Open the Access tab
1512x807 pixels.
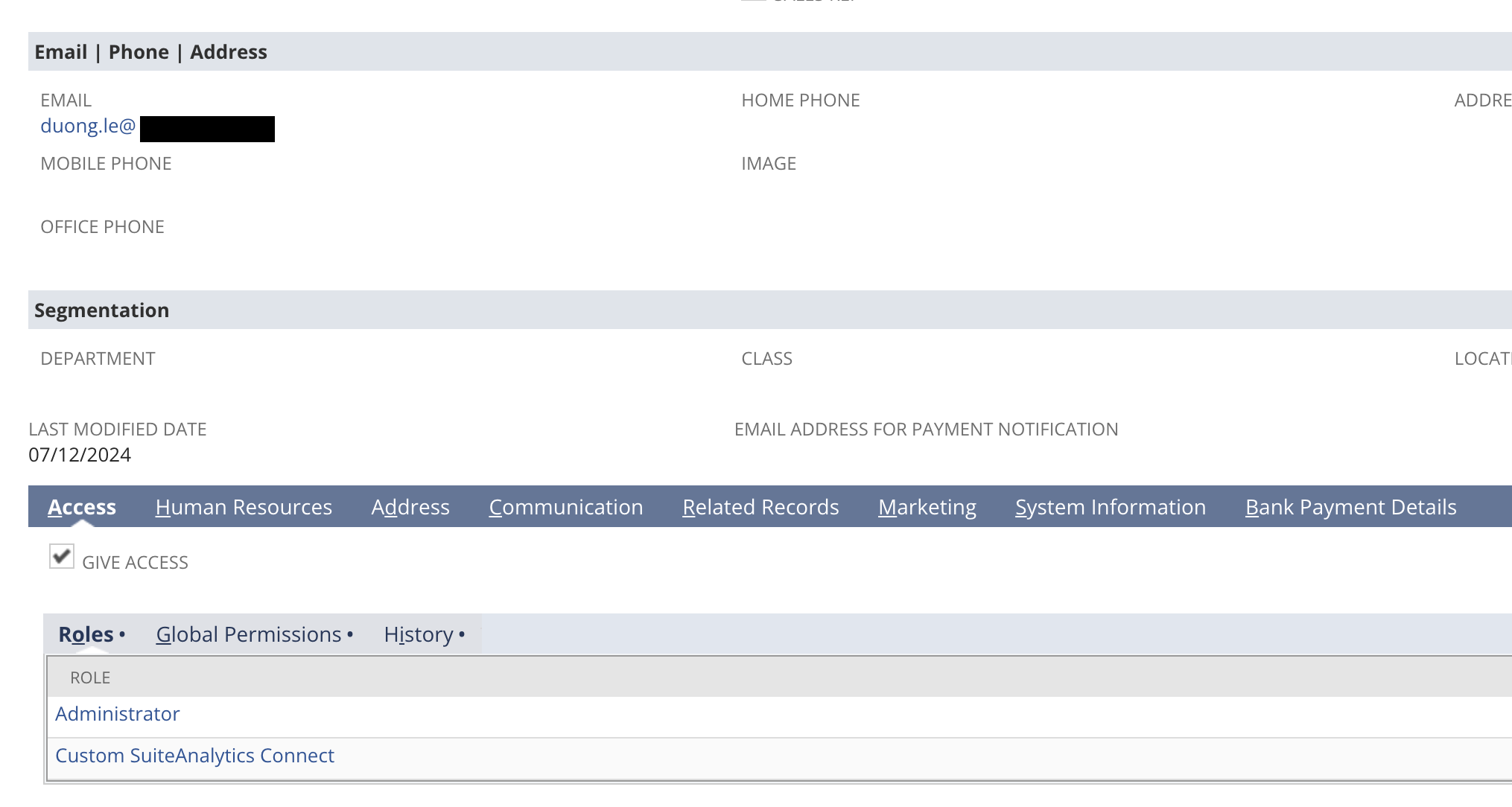pyautogui.click(x=82, y=507)
